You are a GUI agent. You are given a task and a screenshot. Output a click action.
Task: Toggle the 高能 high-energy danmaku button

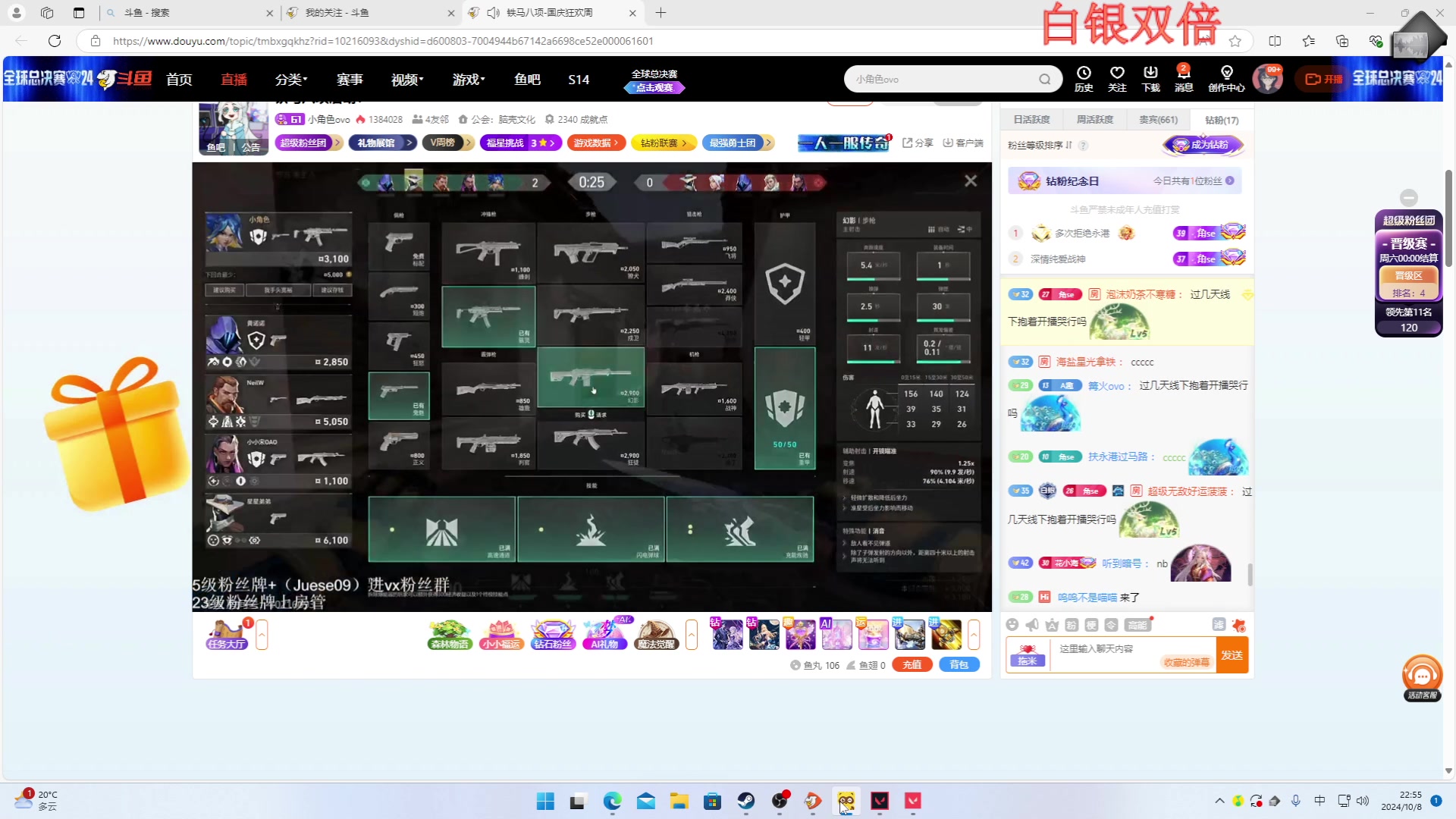click(1137, 625)
